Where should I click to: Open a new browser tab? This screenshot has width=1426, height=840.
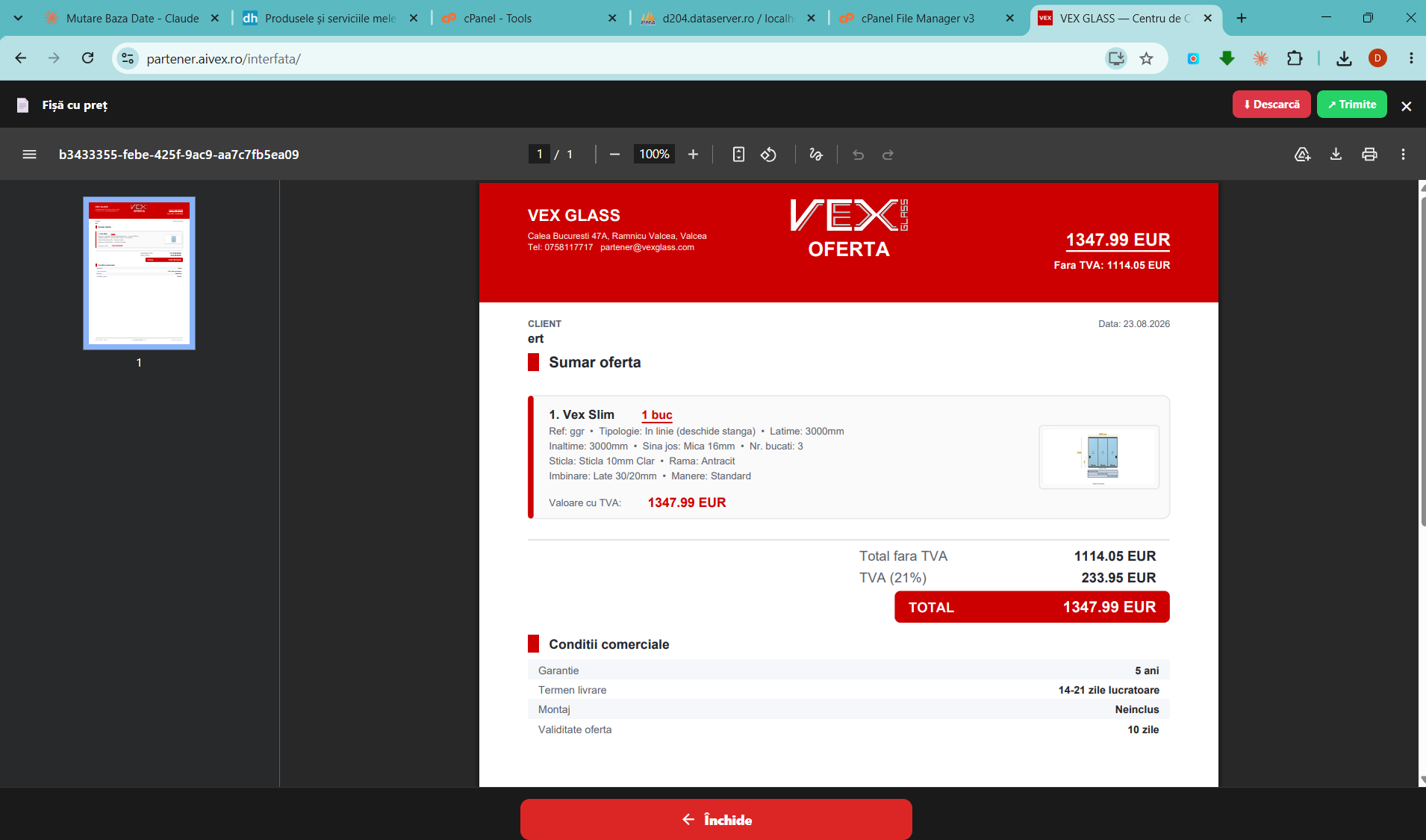tap(1242, 18)
